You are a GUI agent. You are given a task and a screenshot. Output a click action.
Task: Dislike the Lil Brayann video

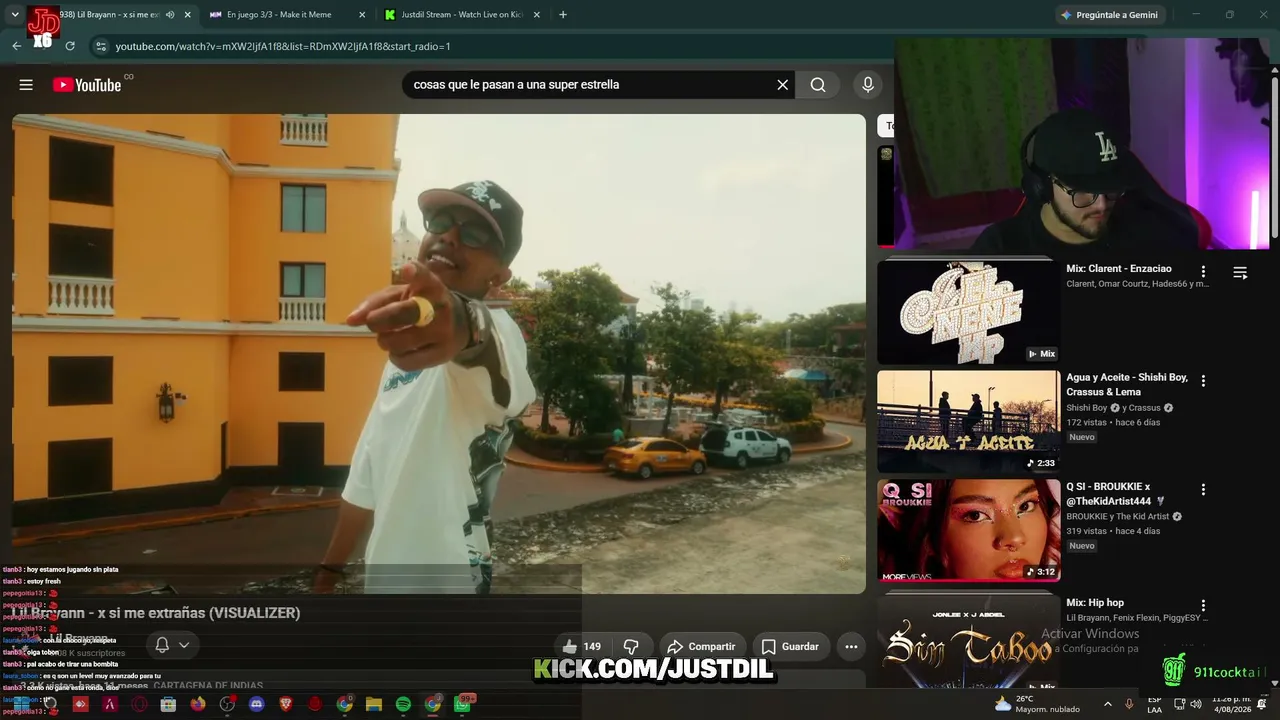[x=631, y=647]
